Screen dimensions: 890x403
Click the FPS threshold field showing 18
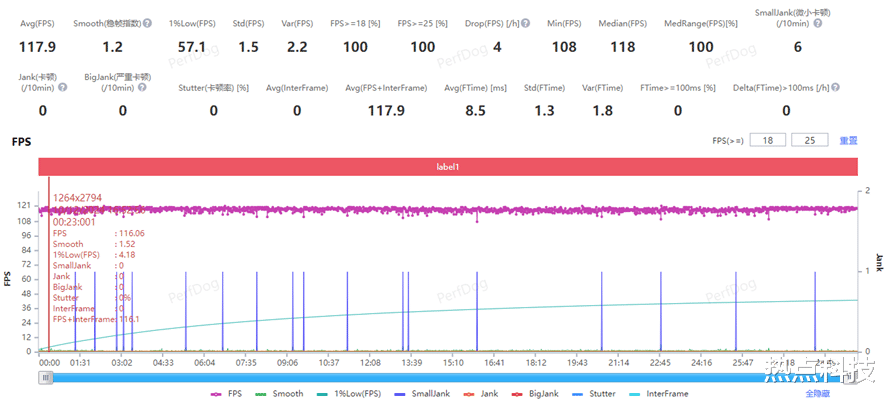click(767, 140)
